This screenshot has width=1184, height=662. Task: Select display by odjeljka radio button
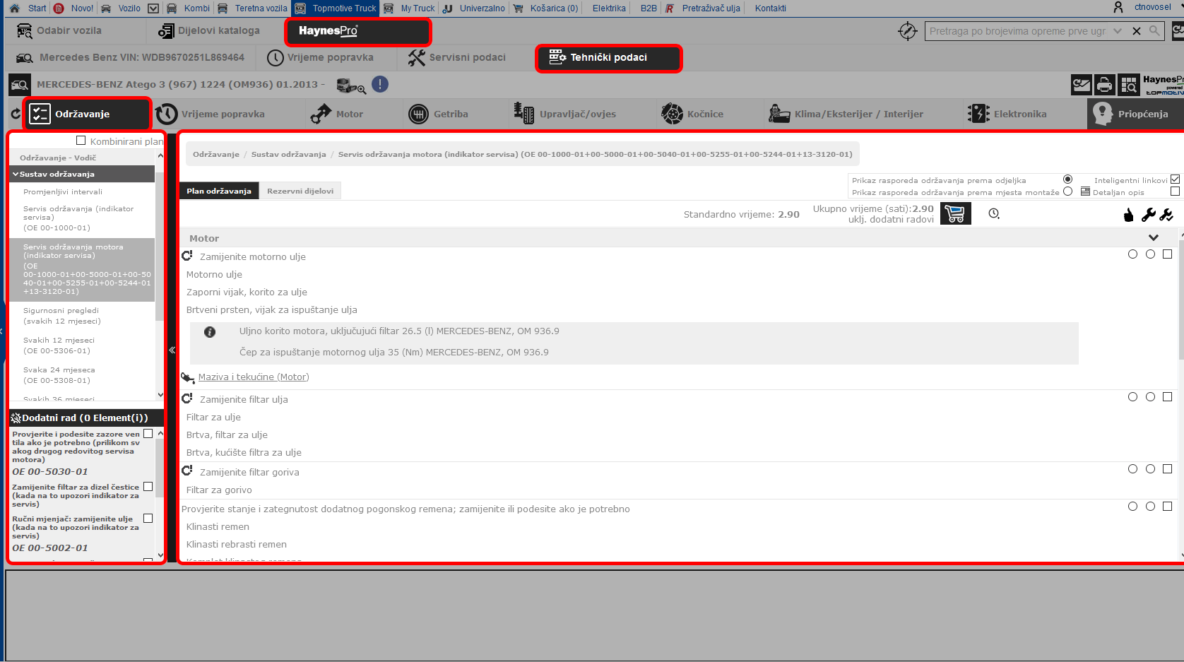pyautogui.click(x=1068, y=180)
